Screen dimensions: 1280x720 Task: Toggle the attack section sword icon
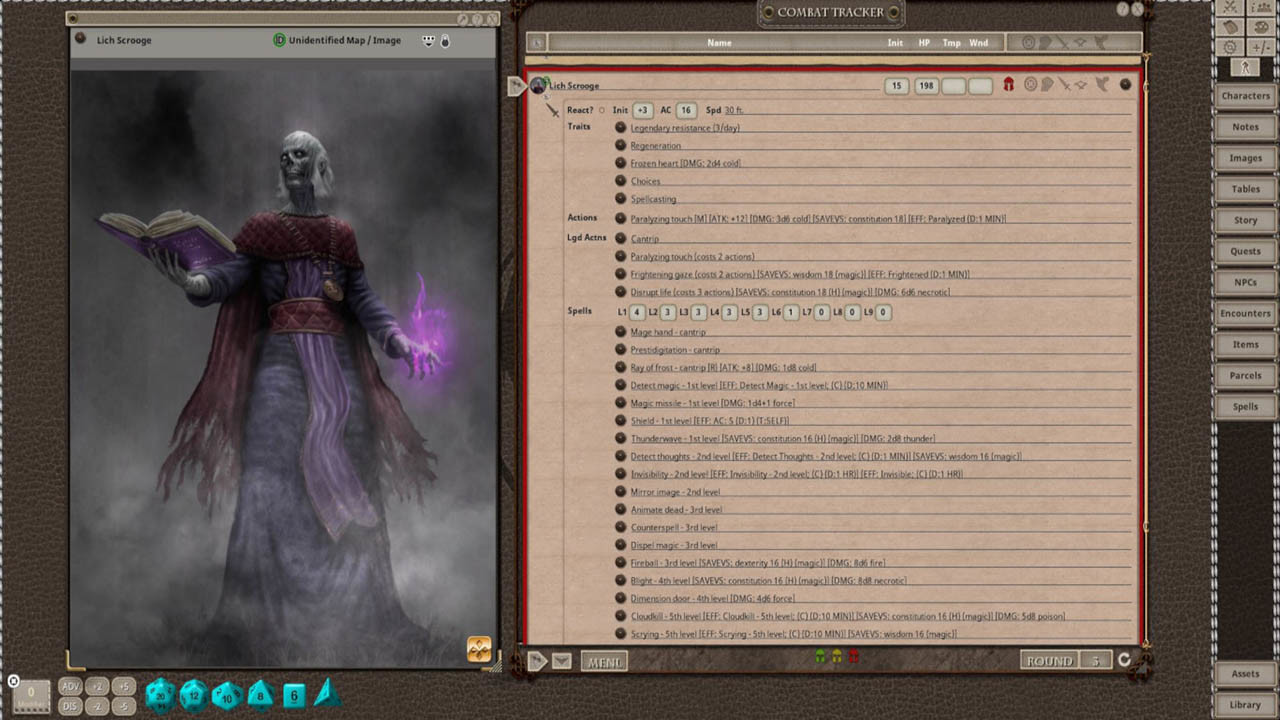click(x=1064, y=86)
